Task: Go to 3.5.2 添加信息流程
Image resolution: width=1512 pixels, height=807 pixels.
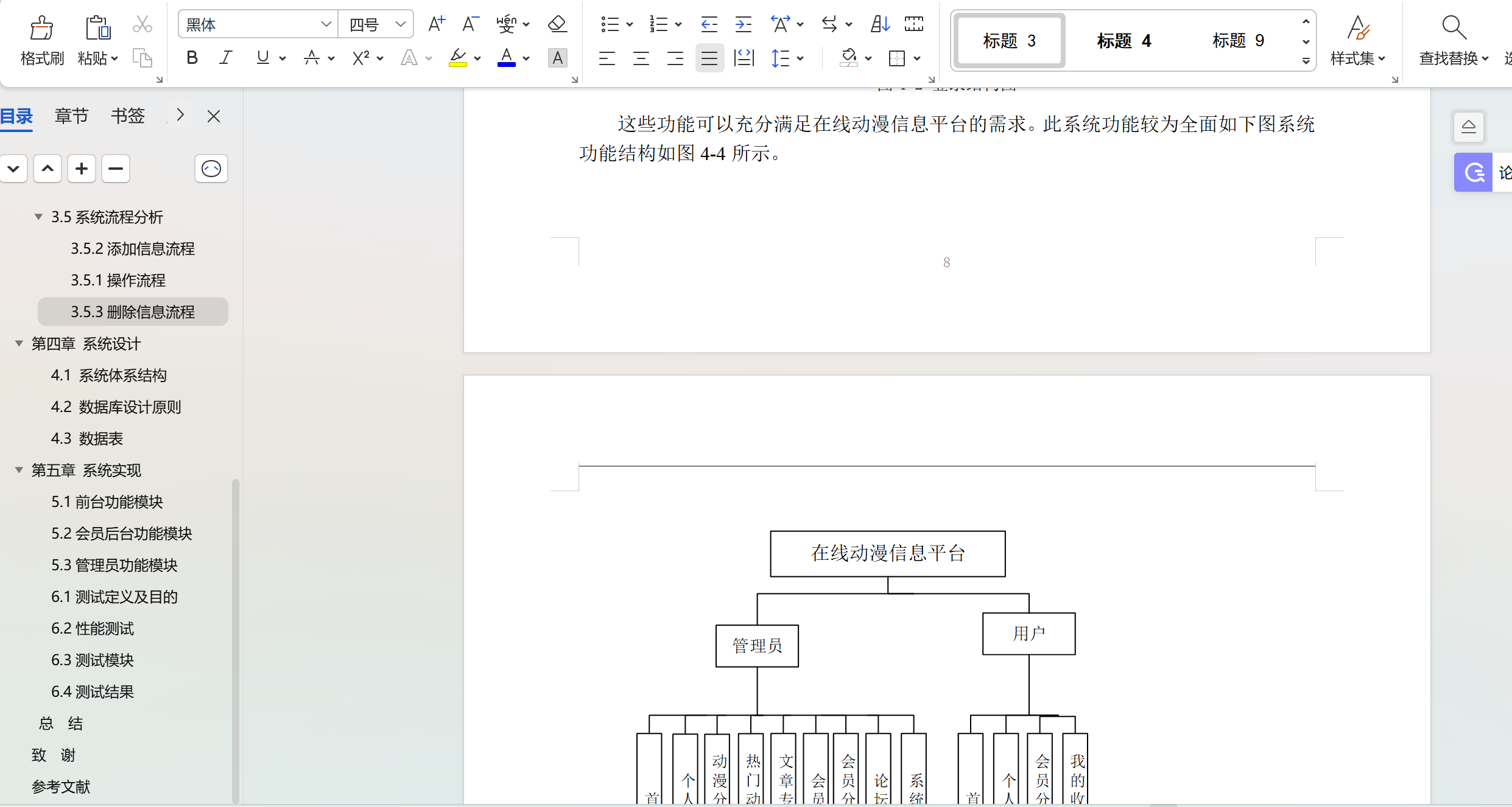Action: (x=133, y=249)
